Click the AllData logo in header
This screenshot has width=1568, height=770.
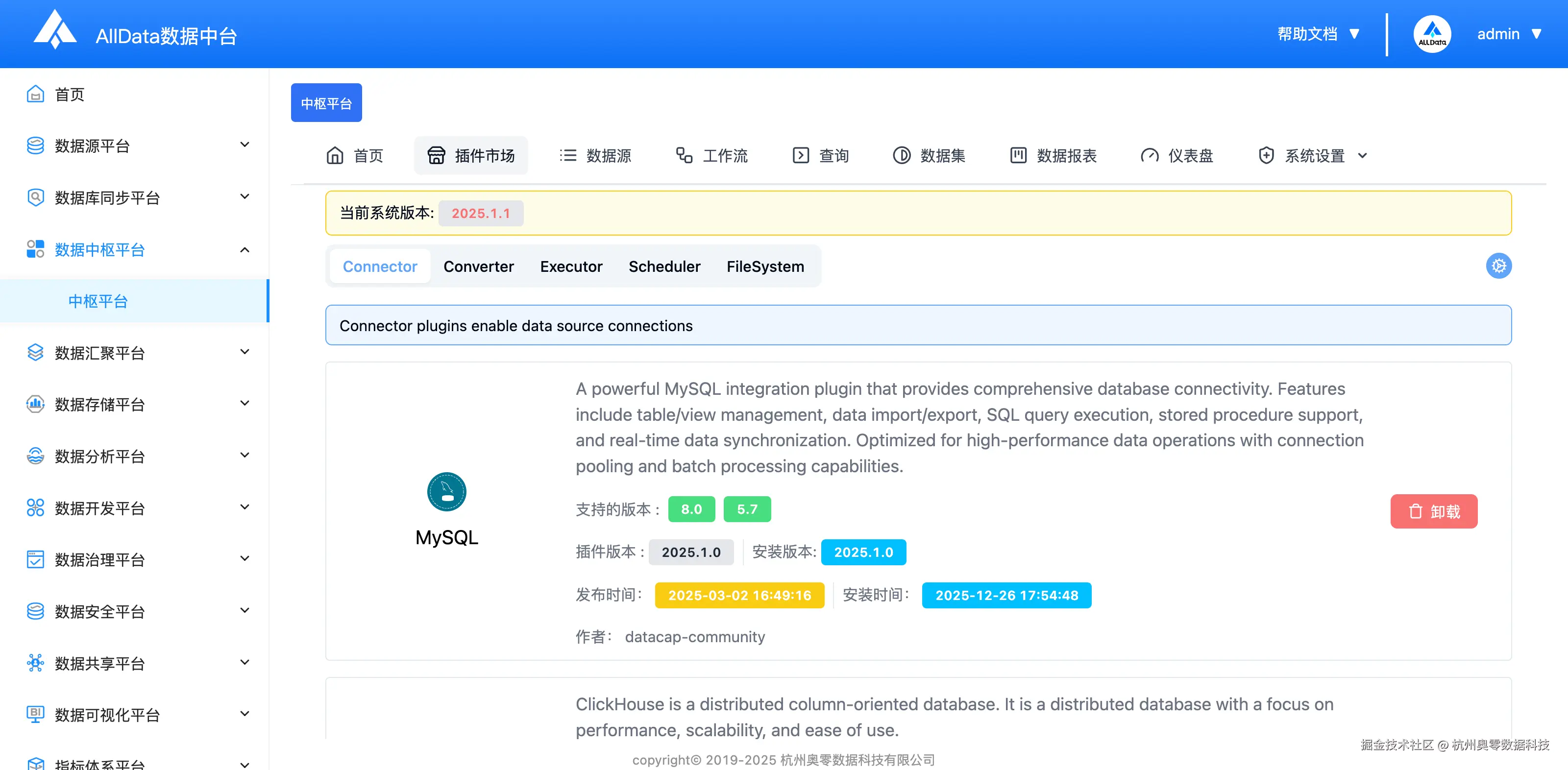pyautogui.click(x=55, y=30)
